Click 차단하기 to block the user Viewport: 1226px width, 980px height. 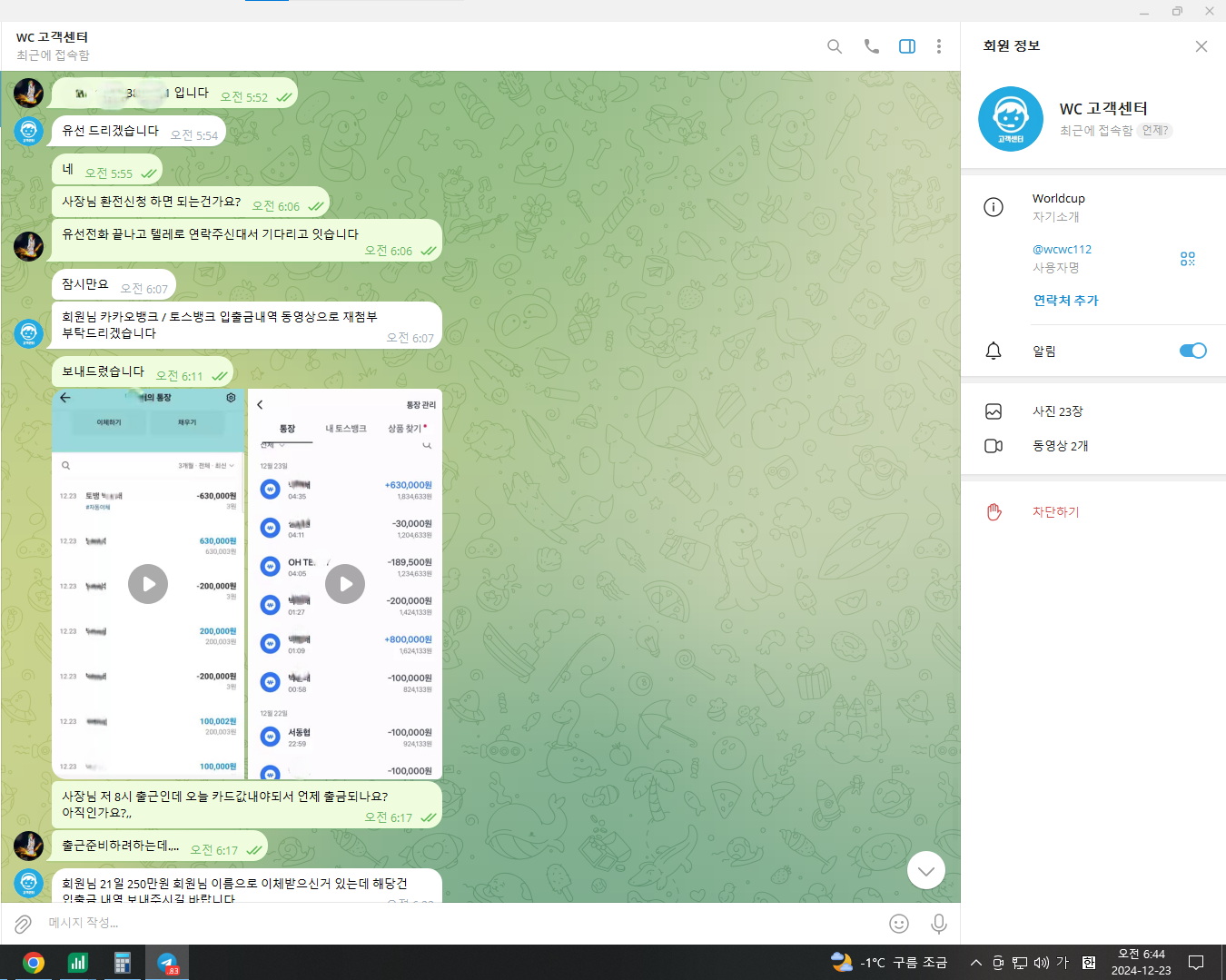tap(1055, 512)
